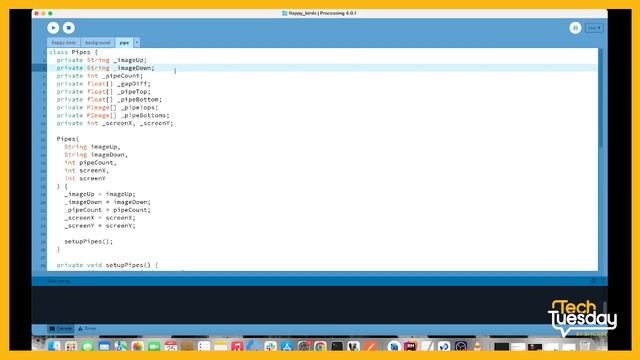
Task: Open Reminders from the Dock
Action: click(x=204, y=346)
